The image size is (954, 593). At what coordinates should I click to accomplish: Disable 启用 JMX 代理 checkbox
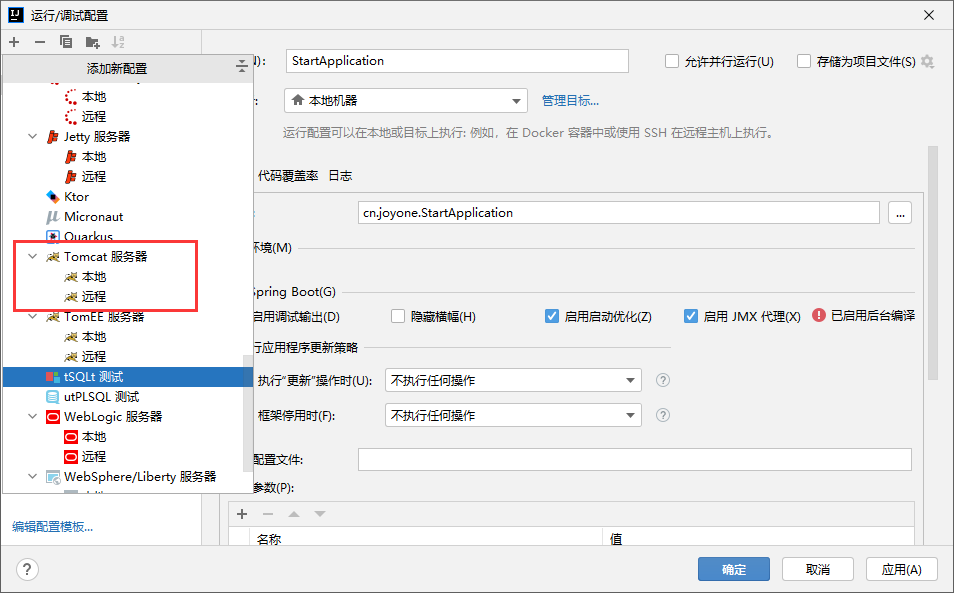point(691,316)
